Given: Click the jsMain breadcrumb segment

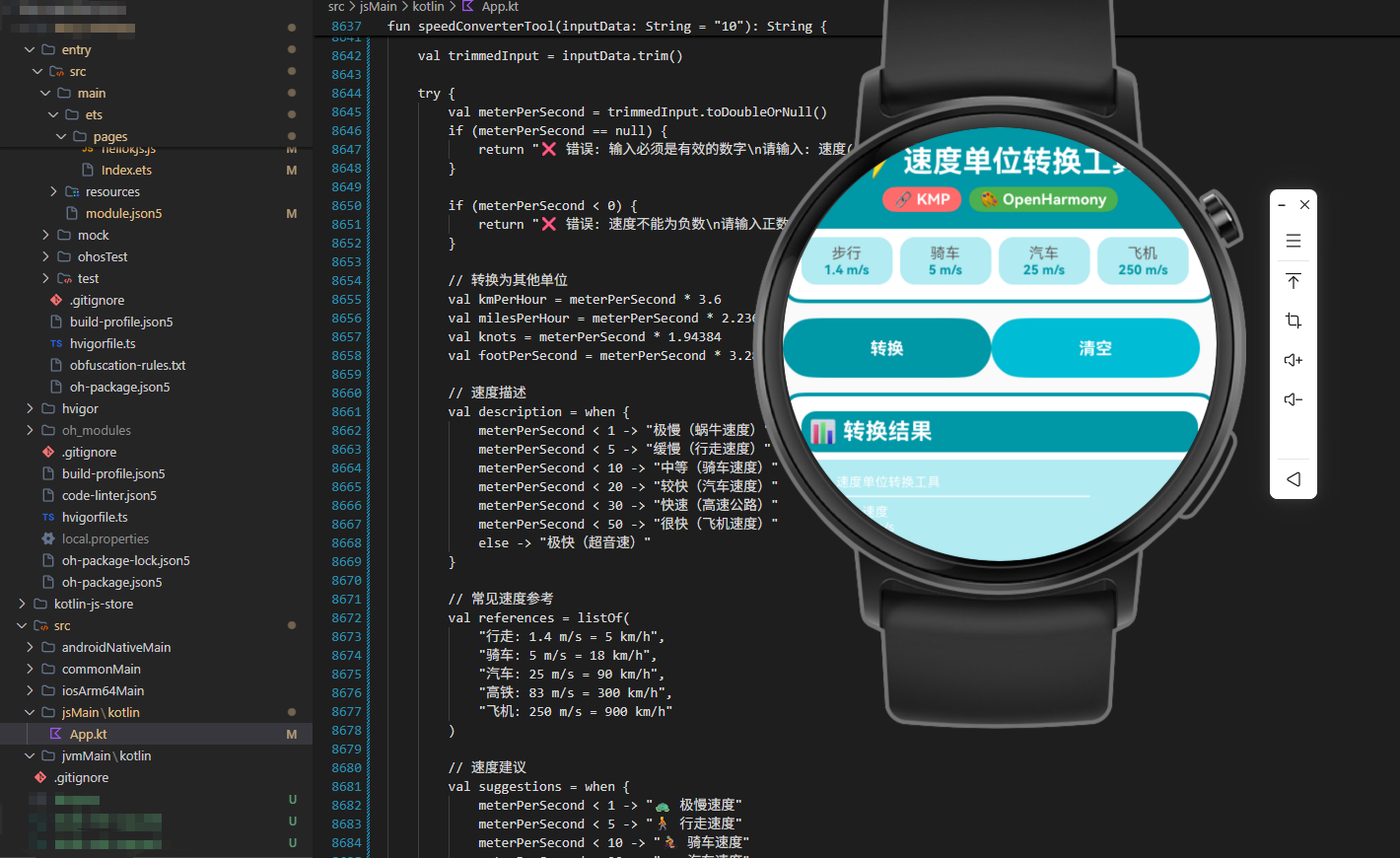Looking at the screenshot, I should (378, 6).
